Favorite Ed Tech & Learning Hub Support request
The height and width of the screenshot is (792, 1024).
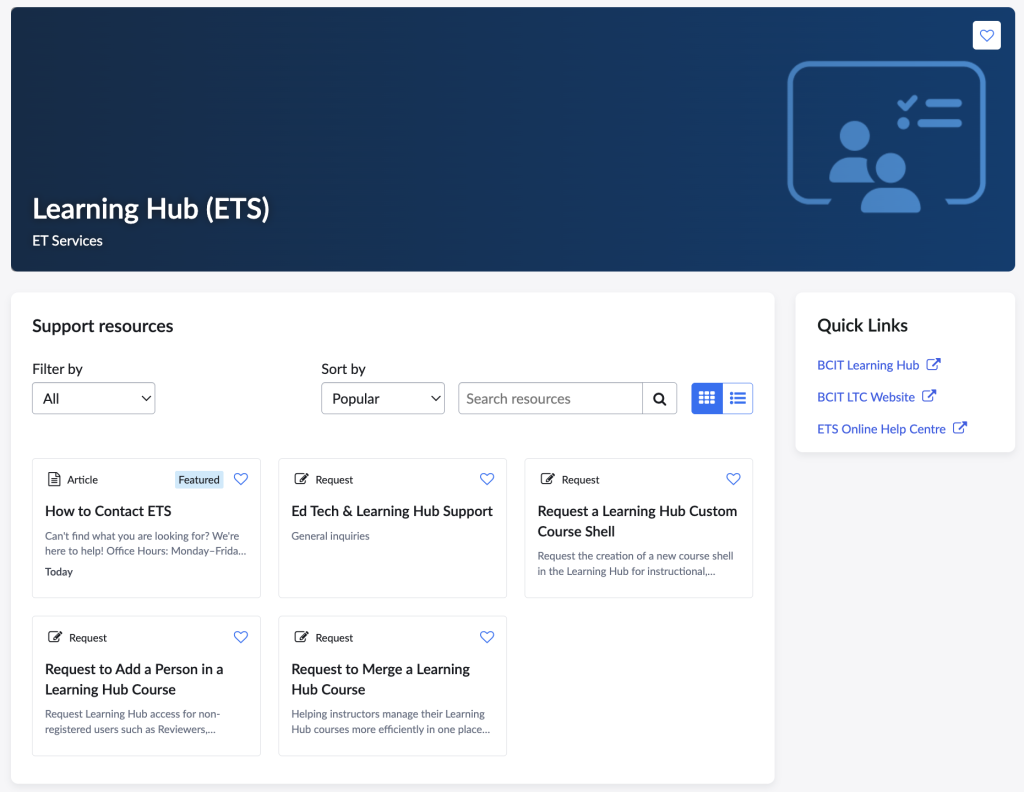tap(487, 479)
